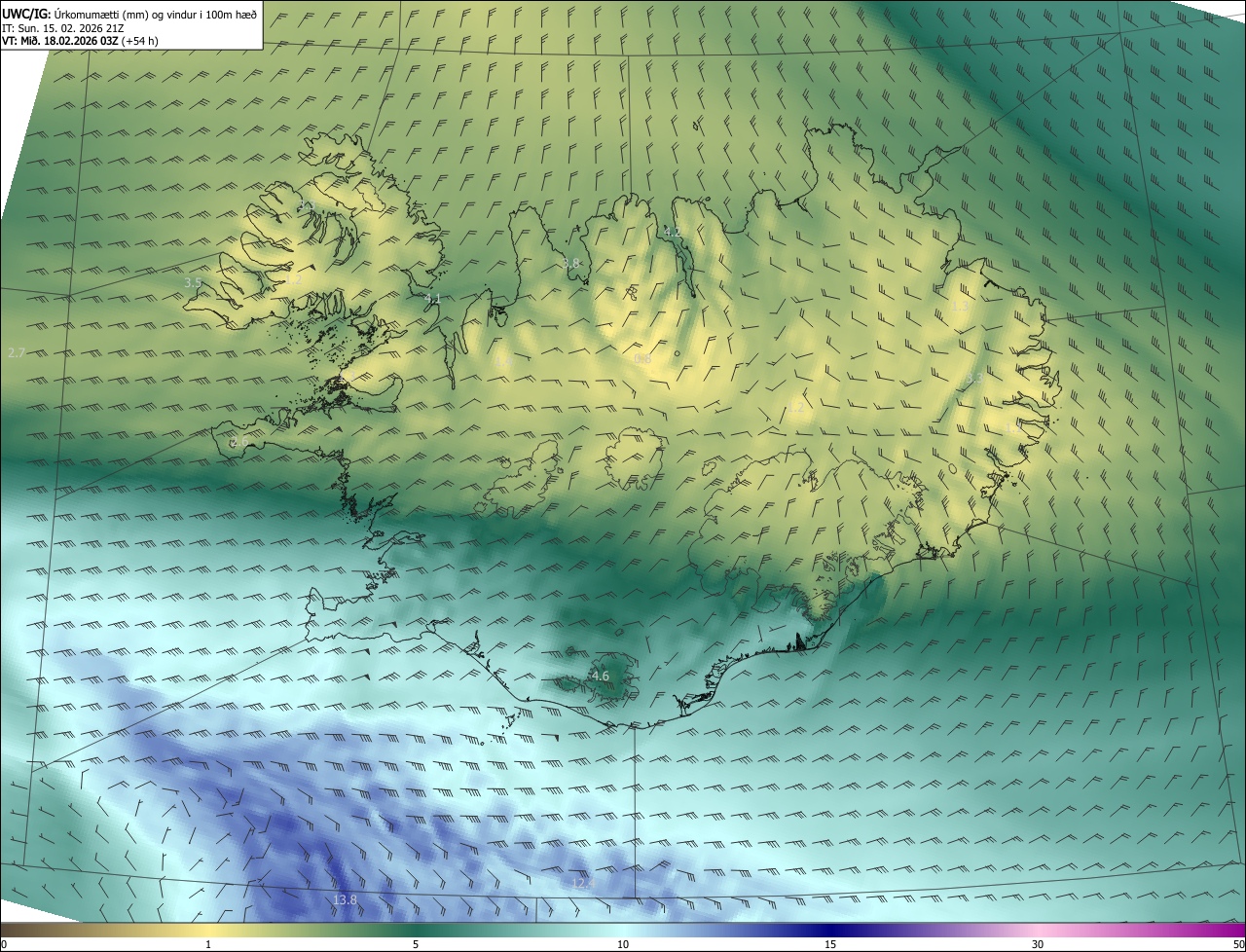Click the colorbar tick label 15
The image size is (1246, 952).
click(x=830, y=944)
